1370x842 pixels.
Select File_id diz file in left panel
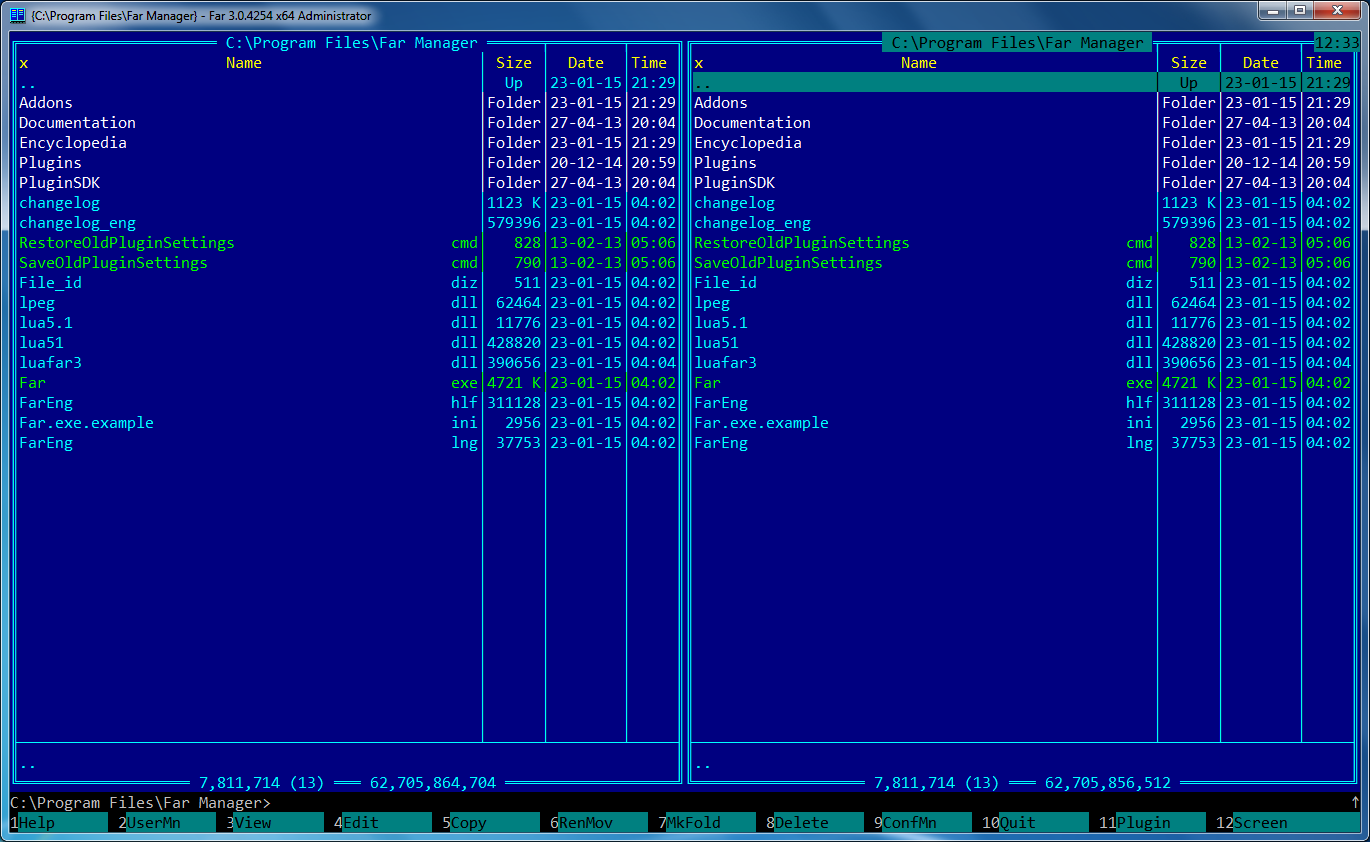coord(347,283)
